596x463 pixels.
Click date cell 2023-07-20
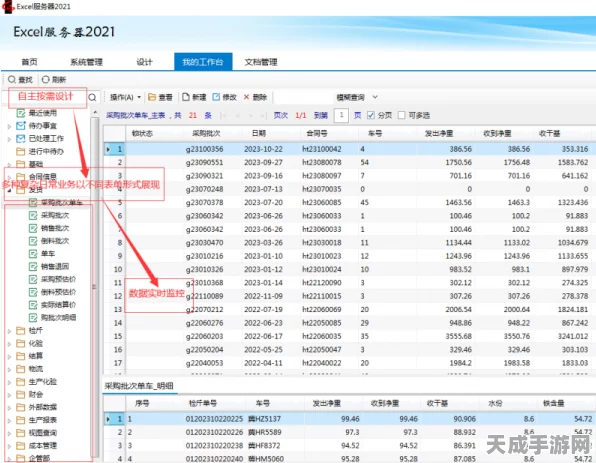(263, 203)
